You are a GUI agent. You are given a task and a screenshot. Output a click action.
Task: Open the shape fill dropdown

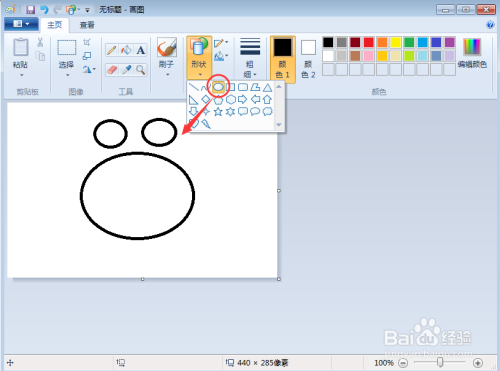(x=221, y=56)
